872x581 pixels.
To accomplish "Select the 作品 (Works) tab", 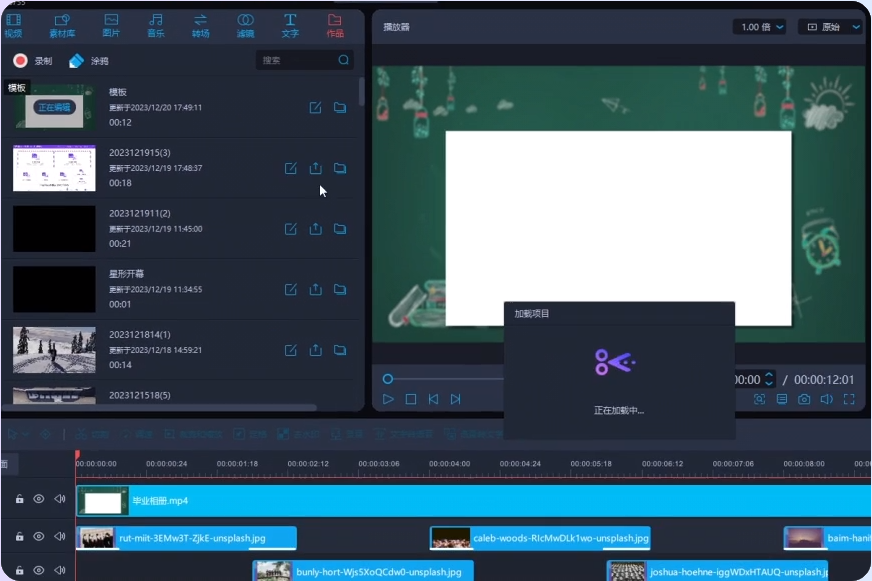I will click(335, 26).
